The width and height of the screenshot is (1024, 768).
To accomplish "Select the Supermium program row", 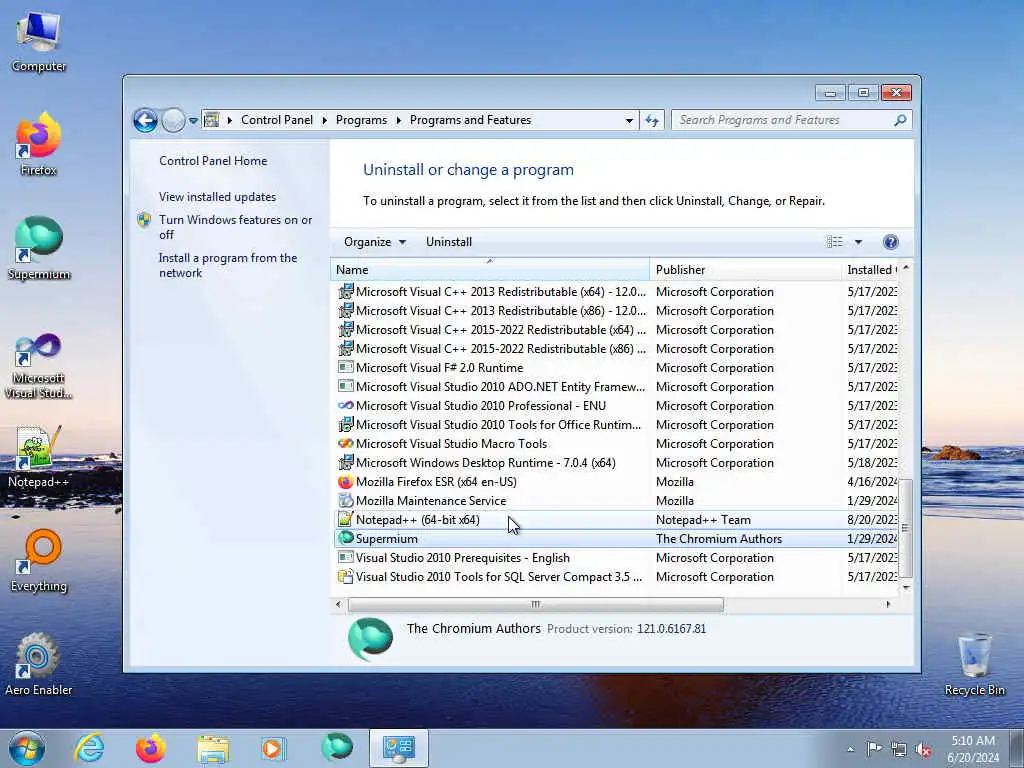I will point(615,539).
